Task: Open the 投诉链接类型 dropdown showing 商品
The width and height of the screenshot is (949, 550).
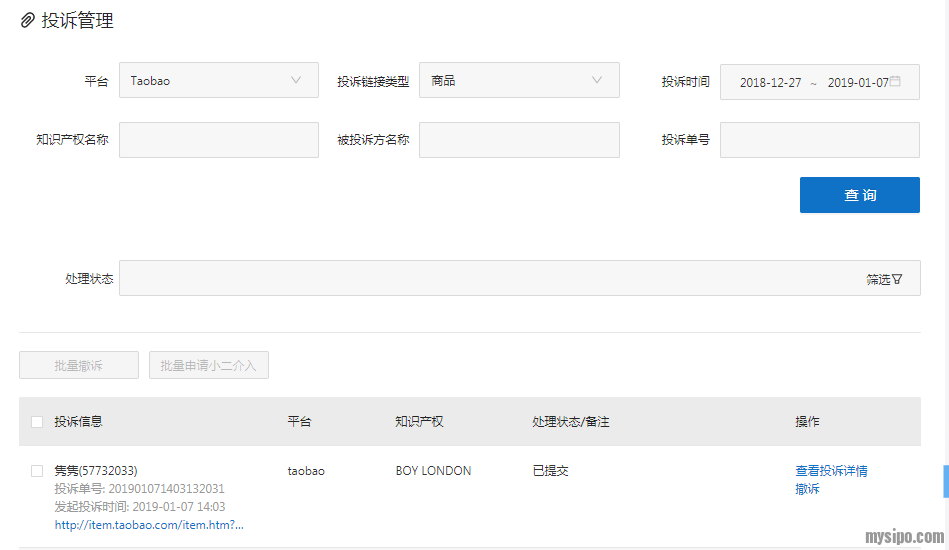Action: click(x=519, y=81)
